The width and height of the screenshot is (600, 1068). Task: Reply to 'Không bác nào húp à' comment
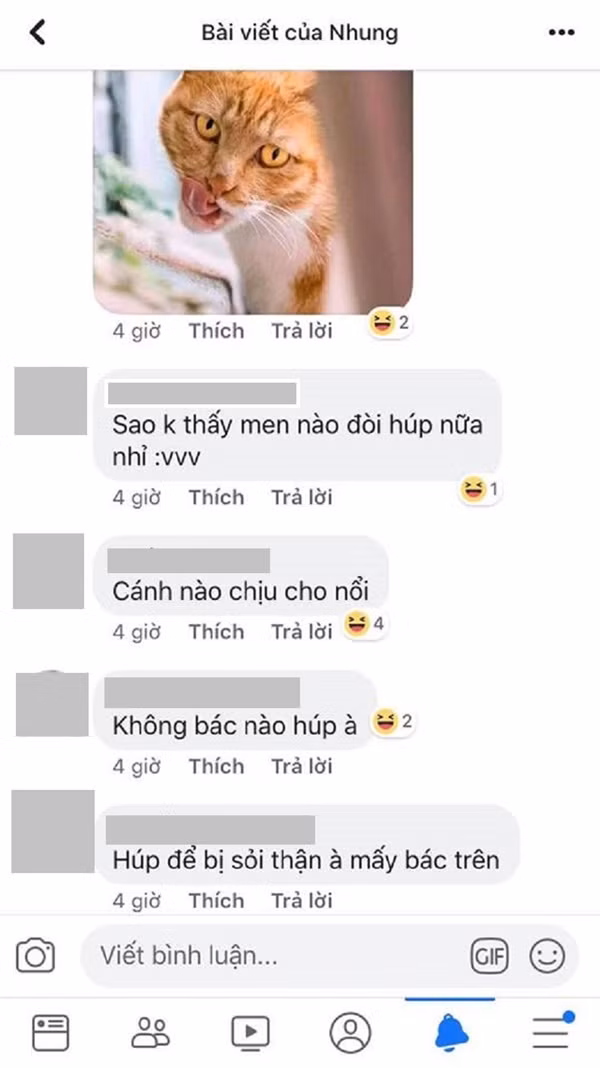pos(302,766)
